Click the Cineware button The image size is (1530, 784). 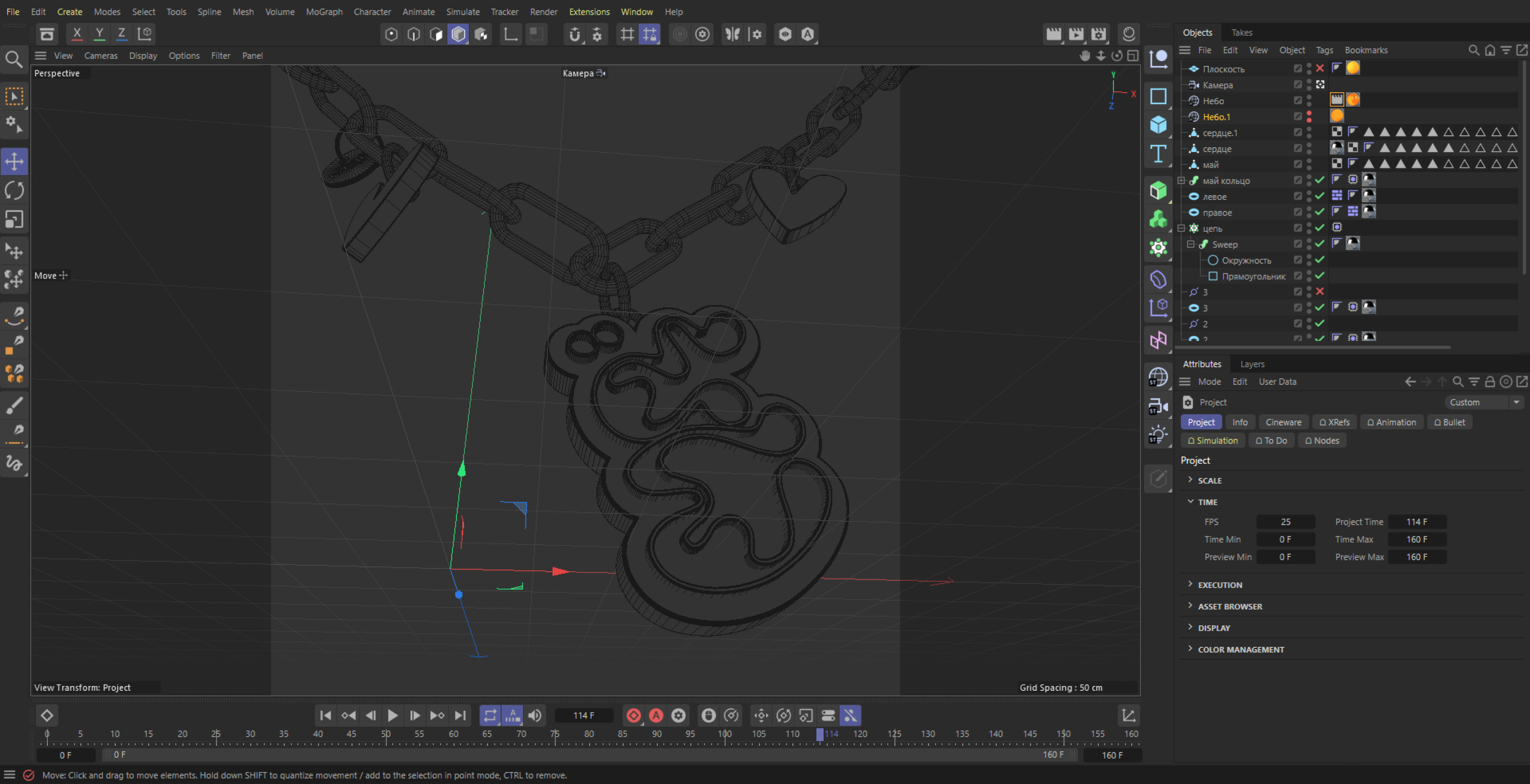pos(1283,423)
